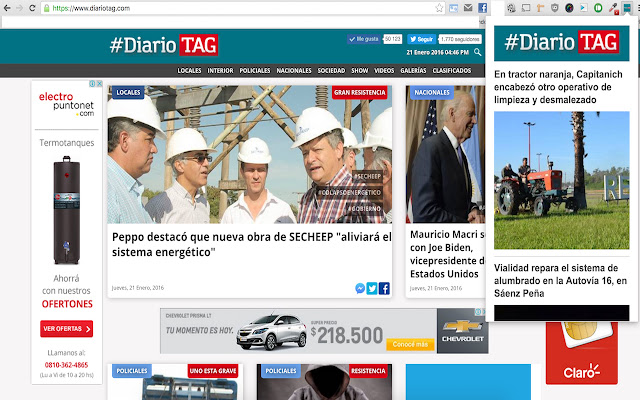Click the Claro advertisement

pos(582,353)
